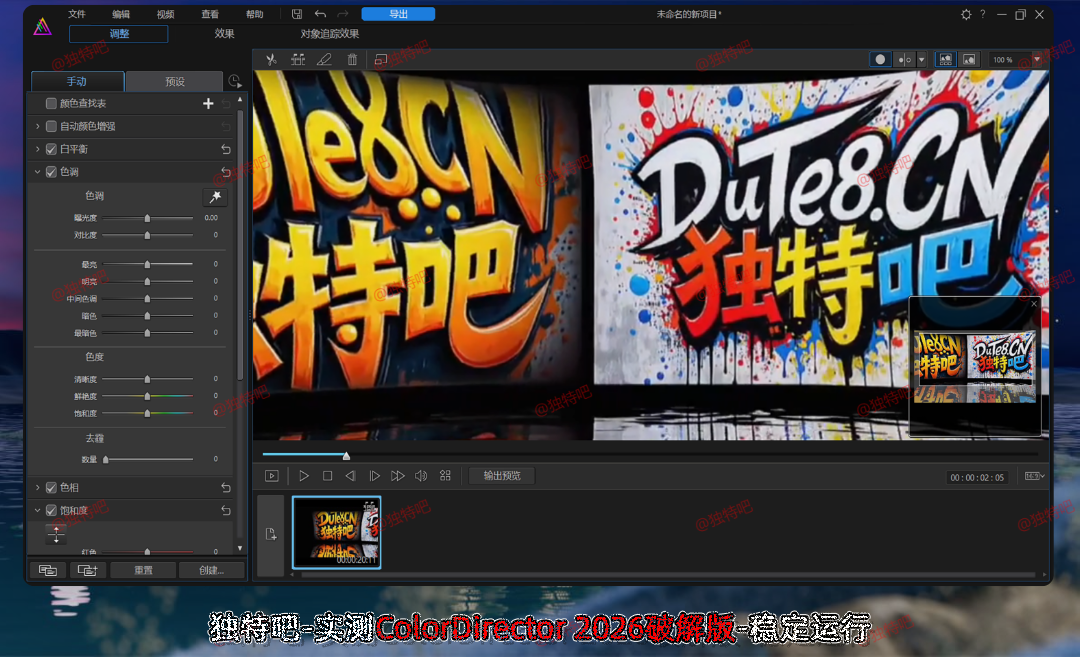Open the compare view options dropdown
This screenshot has height=657, width=1080.
pyautogui.click(x=922, y=60)
